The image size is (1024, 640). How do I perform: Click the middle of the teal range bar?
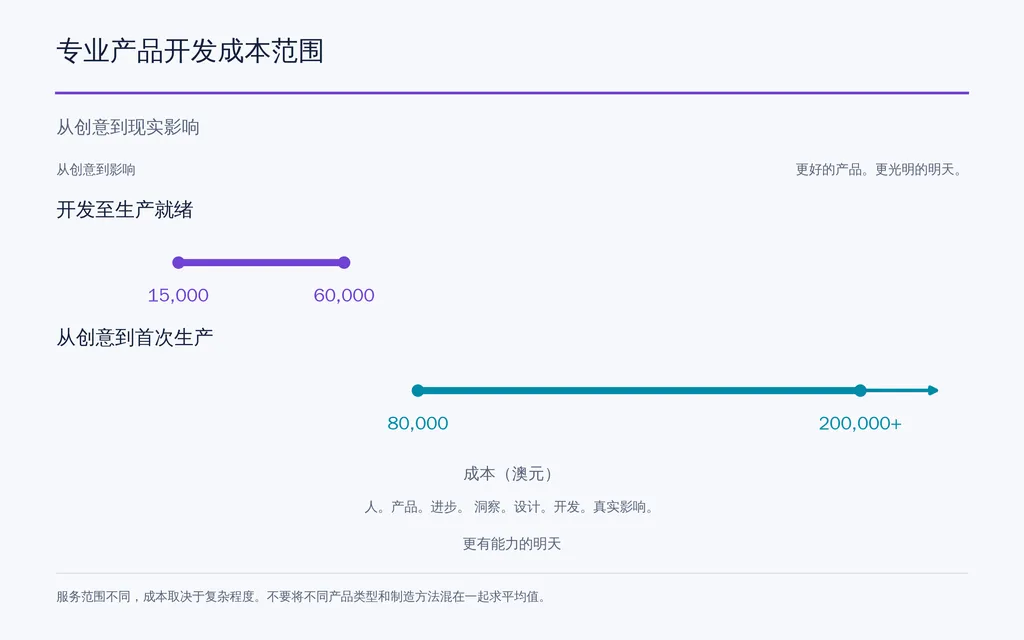pyautogui.click(x=639, y=391)
